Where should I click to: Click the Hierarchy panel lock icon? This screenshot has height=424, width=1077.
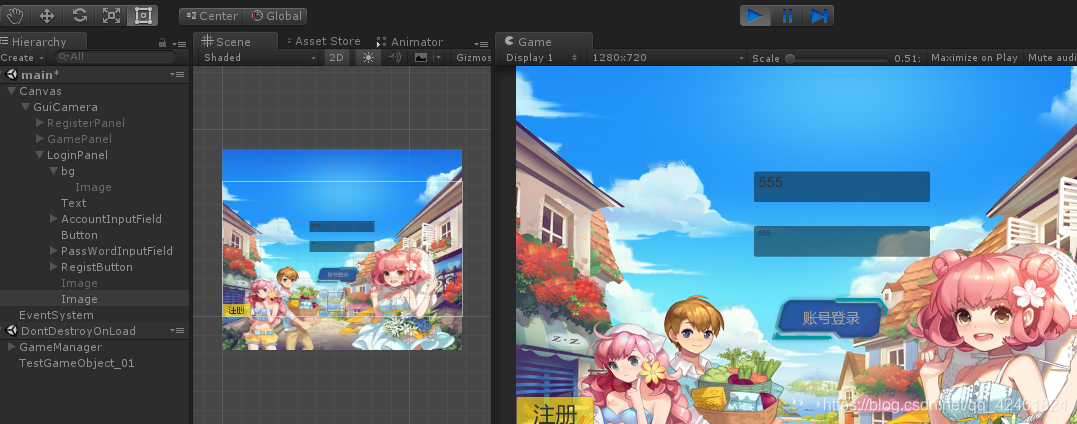click(162, 43)
